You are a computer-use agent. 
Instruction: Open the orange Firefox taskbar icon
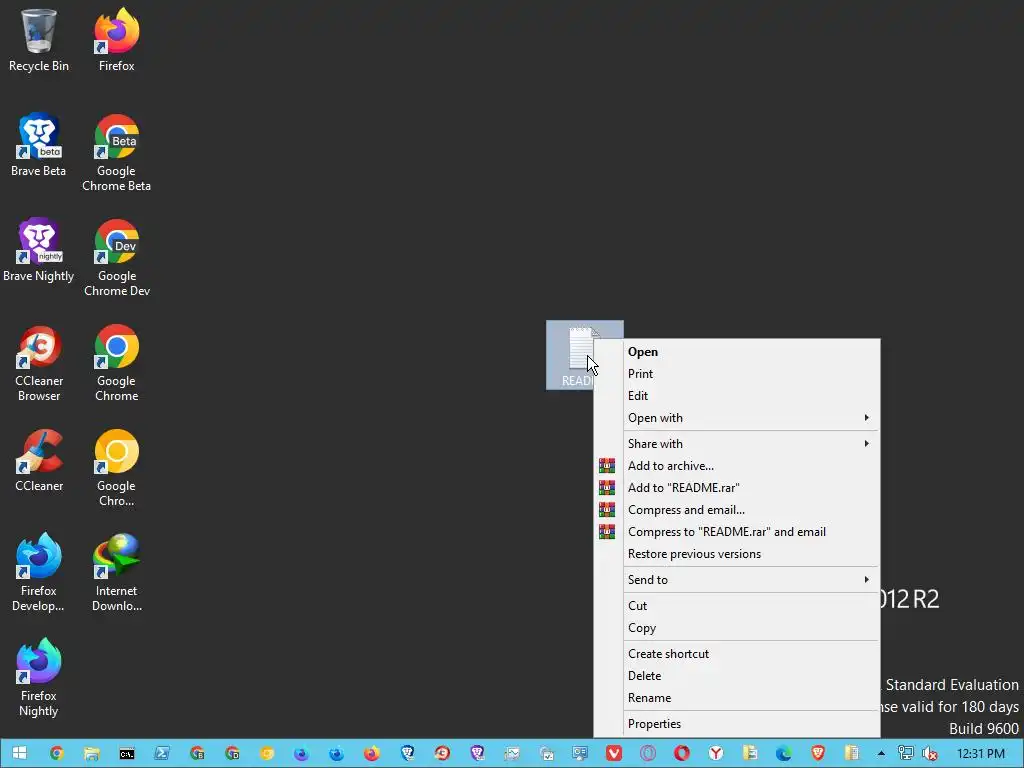coord(372,754)
